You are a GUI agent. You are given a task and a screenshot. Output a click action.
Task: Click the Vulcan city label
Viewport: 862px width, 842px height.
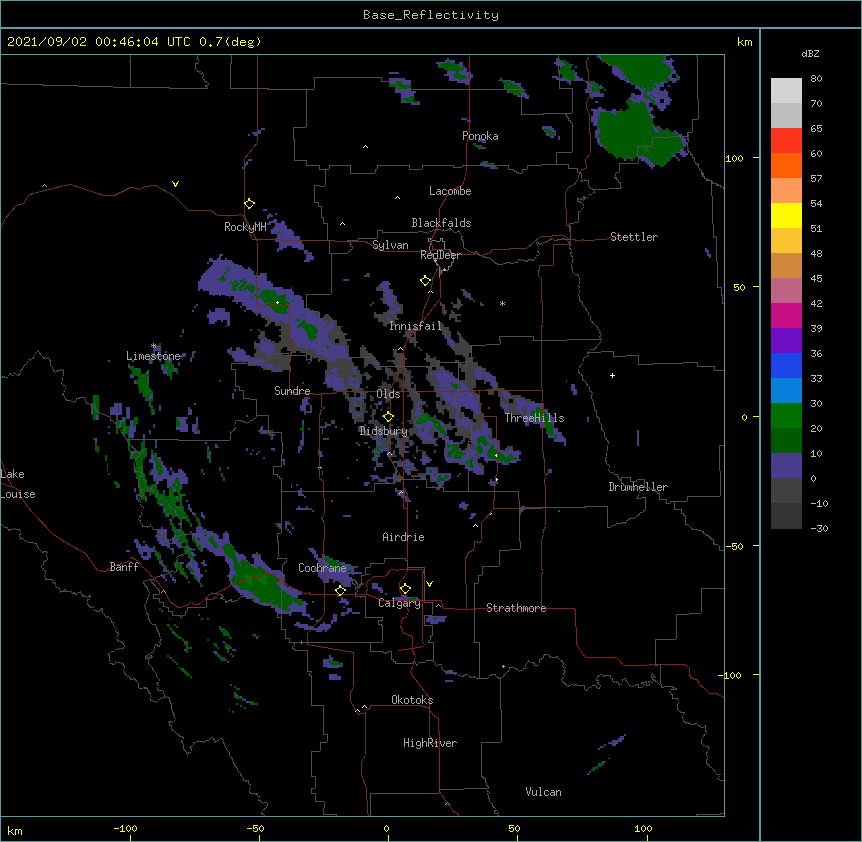coord(543,792)
